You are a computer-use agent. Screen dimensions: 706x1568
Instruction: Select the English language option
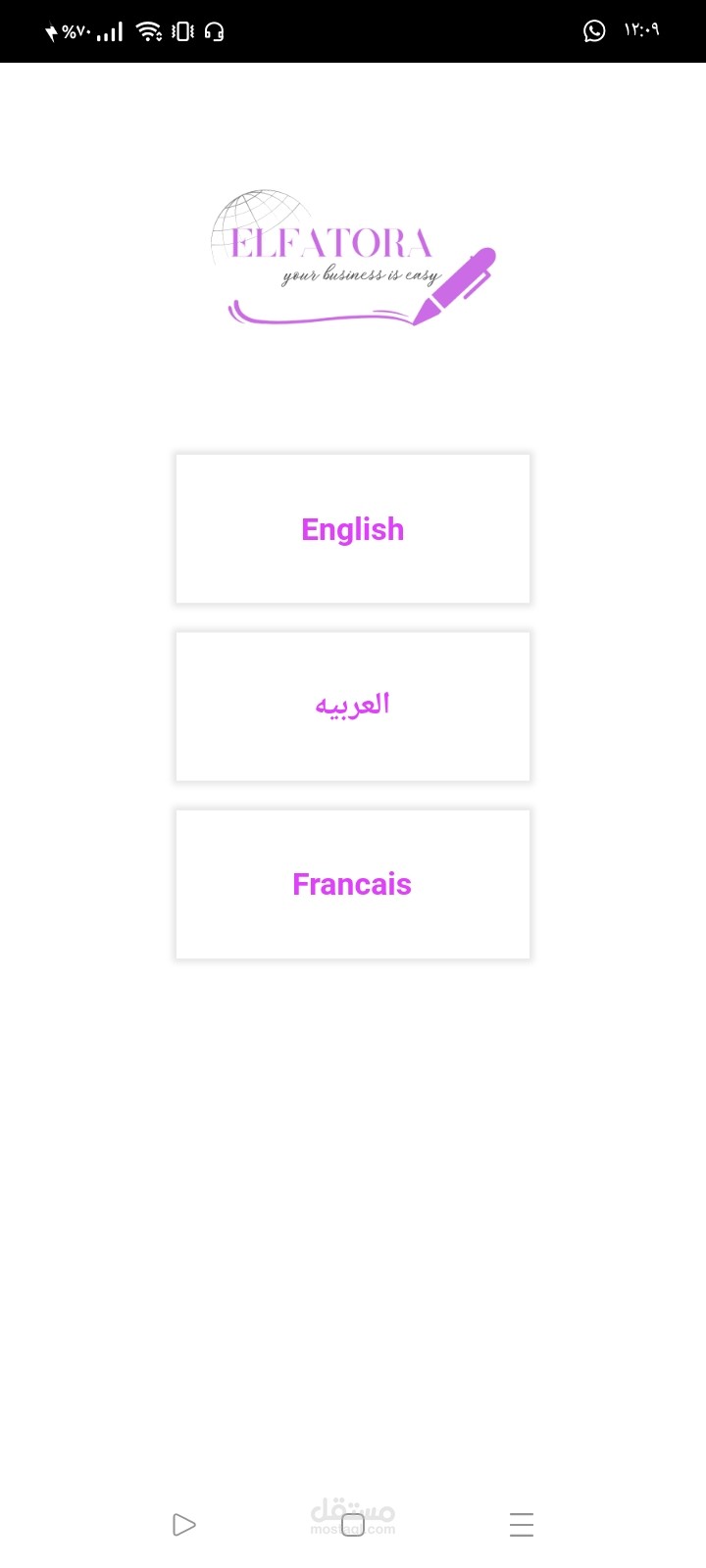point(353,529)
